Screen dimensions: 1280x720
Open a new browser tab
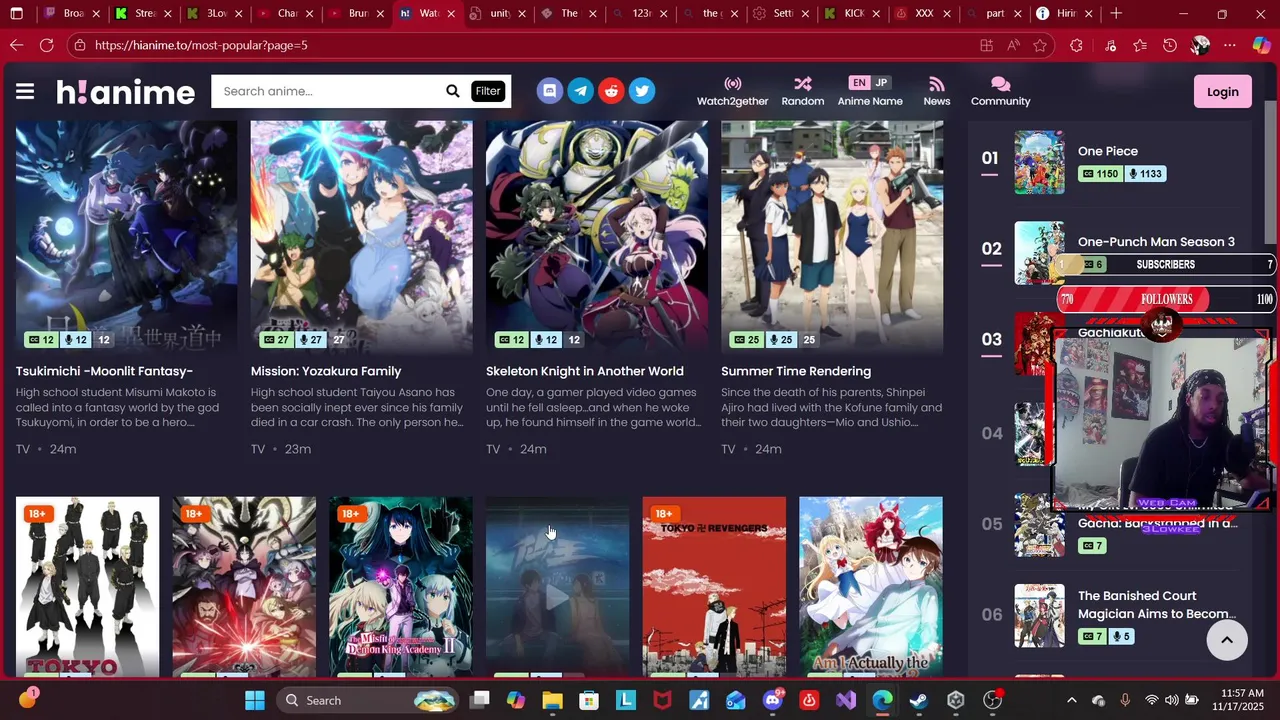click(1116, 14)
